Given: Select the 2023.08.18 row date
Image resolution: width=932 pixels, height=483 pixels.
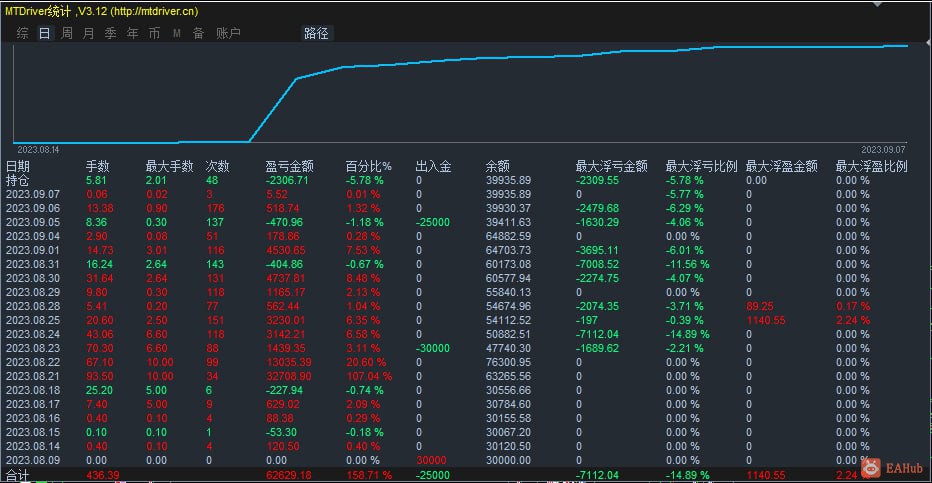Looking at the screenshot, I should click(x=33, y=390).
